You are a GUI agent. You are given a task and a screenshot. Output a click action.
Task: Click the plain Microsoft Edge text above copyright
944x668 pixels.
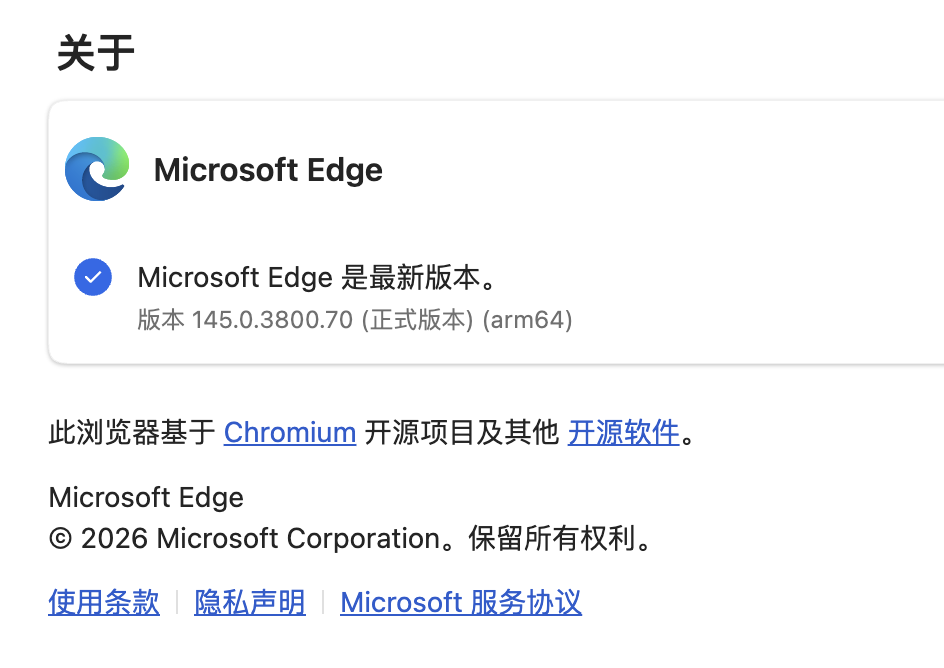click(146, 497)
